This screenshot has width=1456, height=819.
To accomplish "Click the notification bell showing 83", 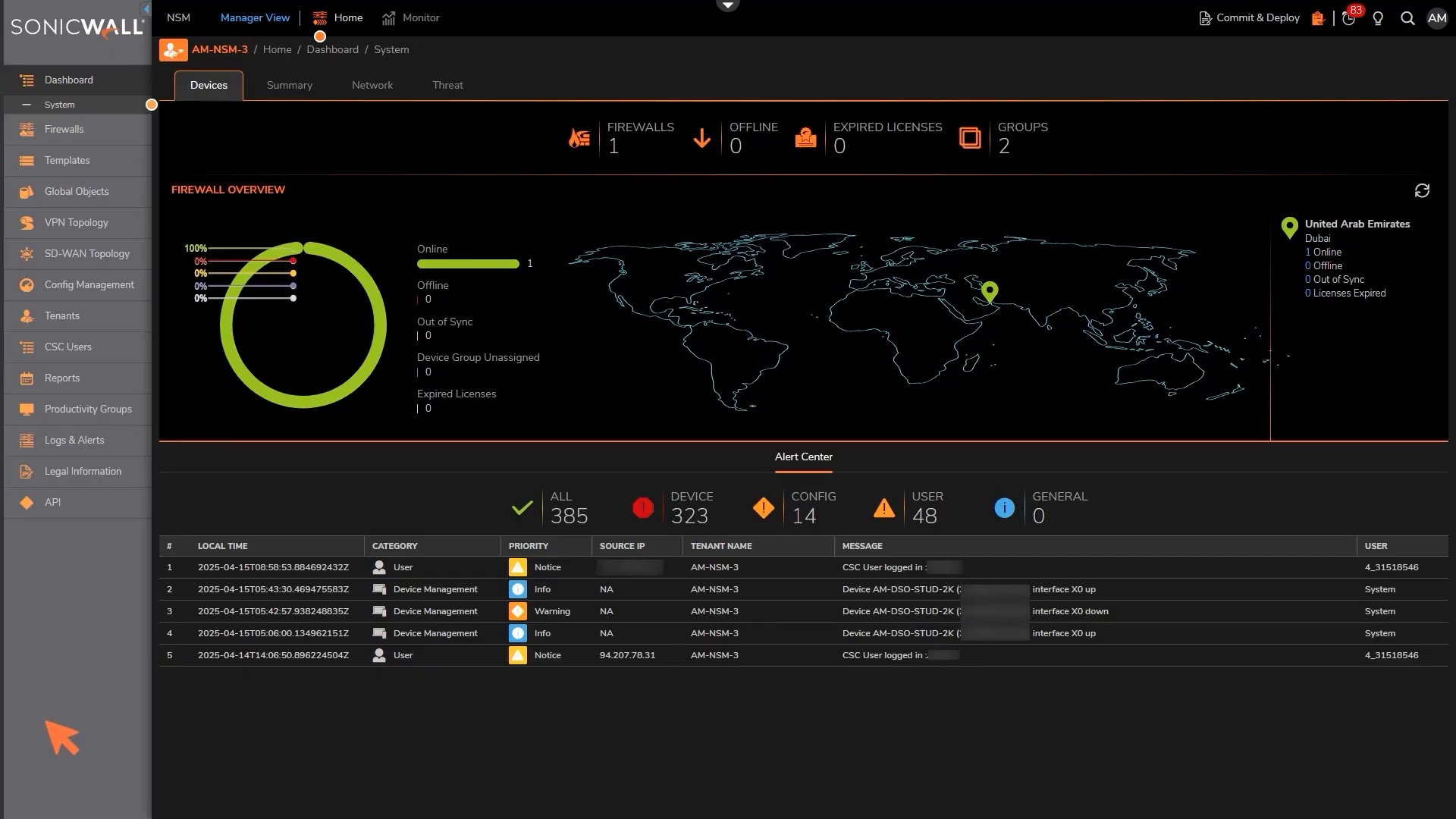I will [1348, 17].
